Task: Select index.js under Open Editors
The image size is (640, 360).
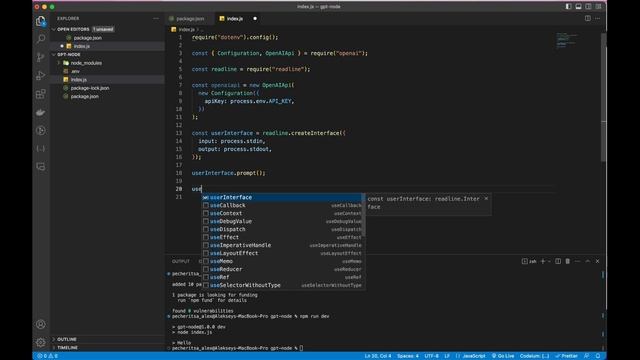Action: click(x=82, y=46)
